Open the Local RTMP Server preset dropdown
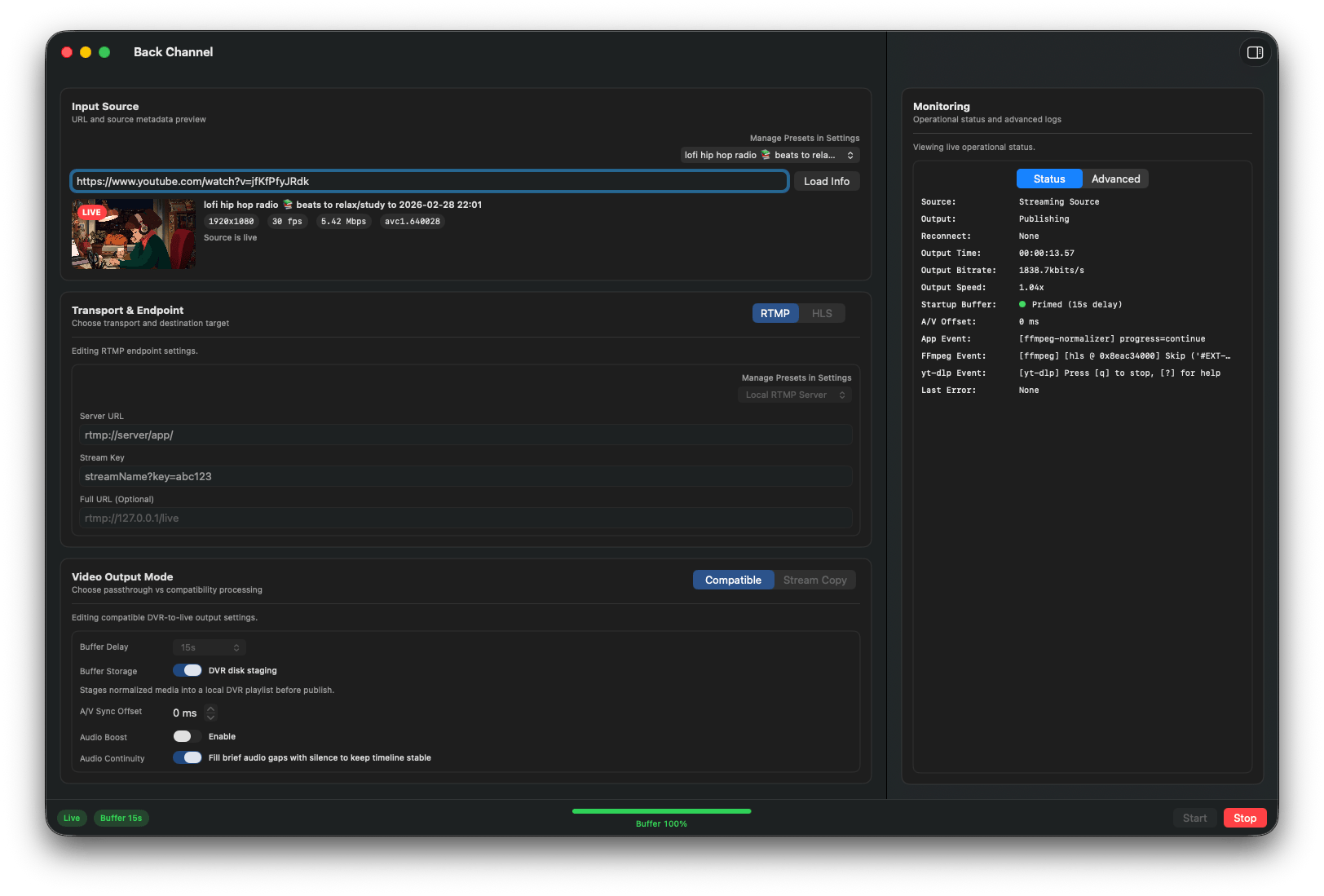 [794, 394]
